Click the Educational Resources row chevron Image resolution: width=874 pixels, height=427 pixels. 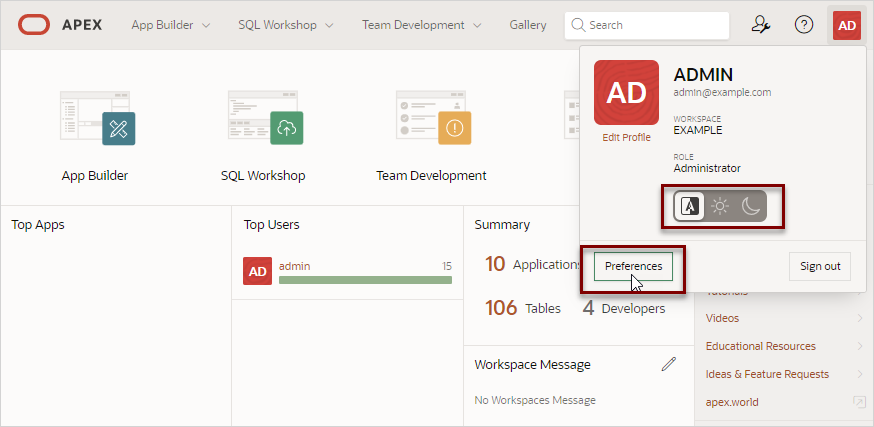tap(860, 346)
